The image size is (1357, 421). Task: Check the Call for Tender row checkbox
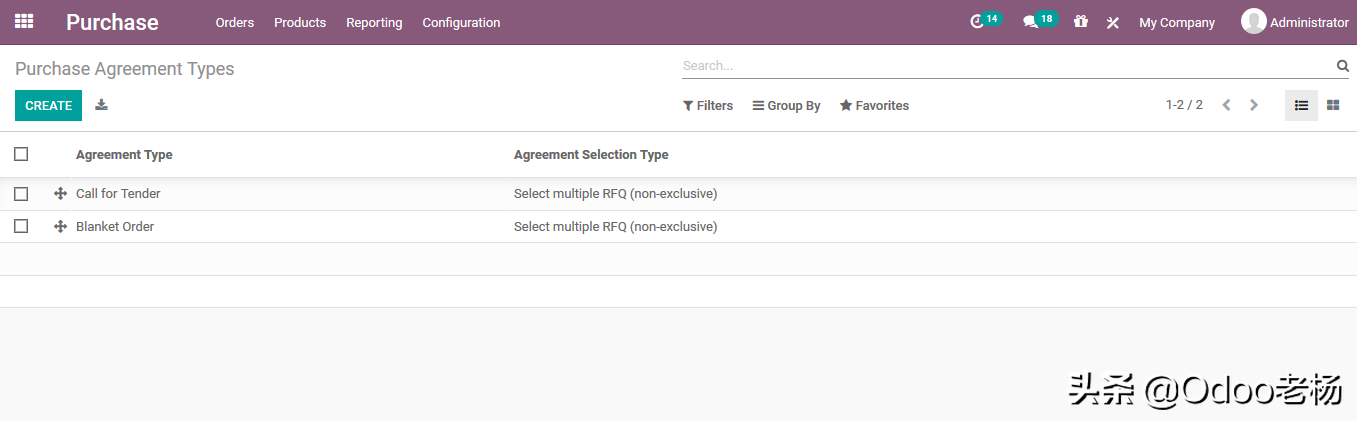pos(21,194)
